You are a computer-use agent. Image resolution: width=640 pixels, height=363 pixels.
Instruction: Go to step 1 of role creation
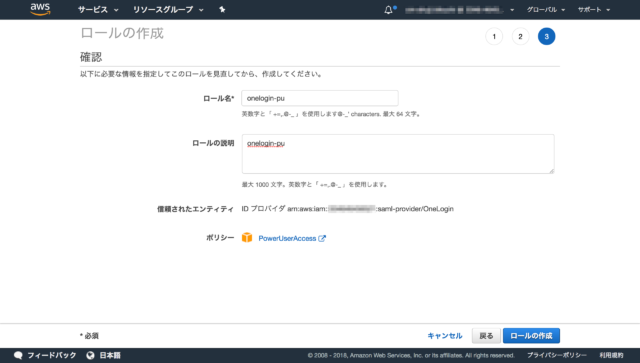(494, 36)
